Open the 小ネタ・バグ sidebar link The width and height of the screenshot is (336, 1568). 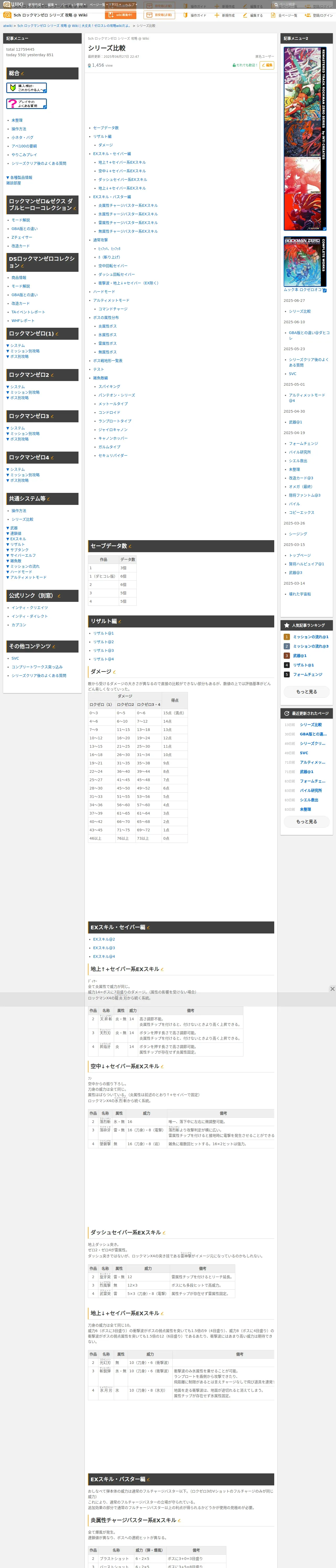23,137
